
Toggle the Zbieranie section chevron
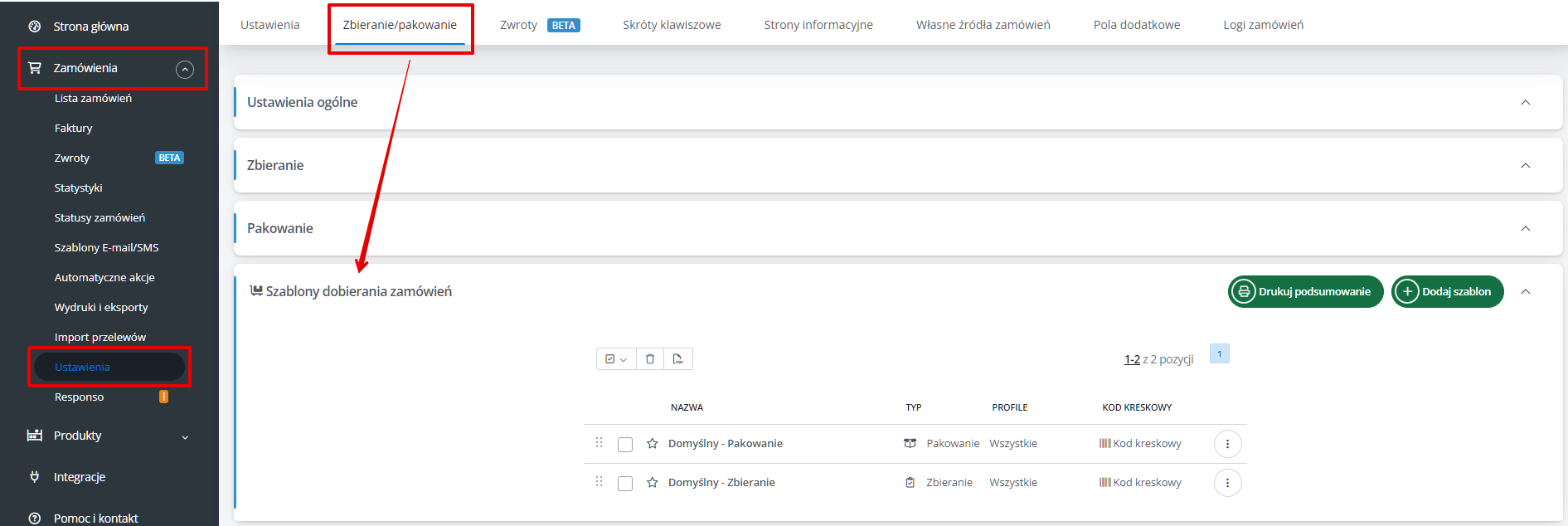(x=1526, y=165)
